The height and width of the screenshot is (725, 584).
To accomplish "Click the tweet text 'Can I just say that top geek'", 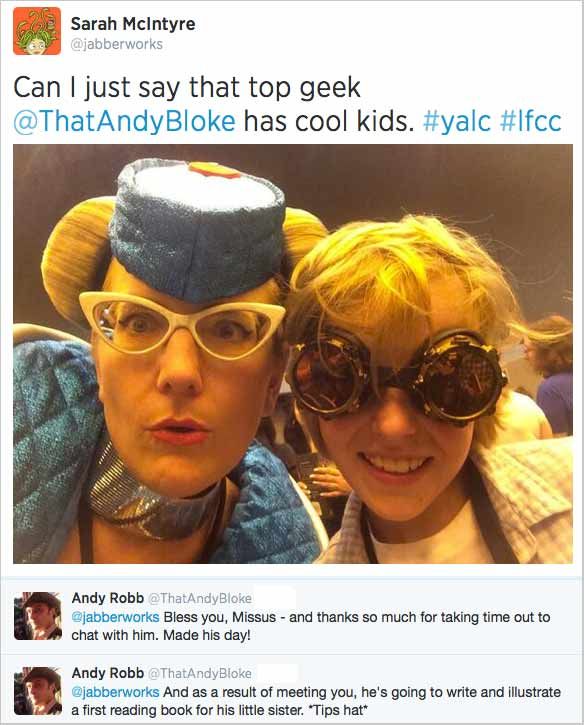I will tap(187, 88).
